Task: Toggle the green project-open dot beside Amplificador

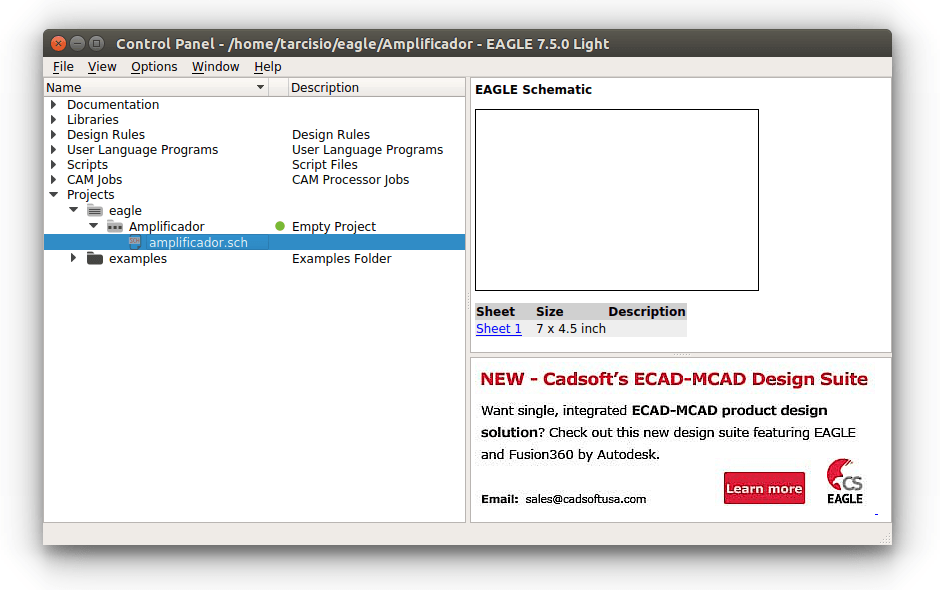Action: pos(280,227)
